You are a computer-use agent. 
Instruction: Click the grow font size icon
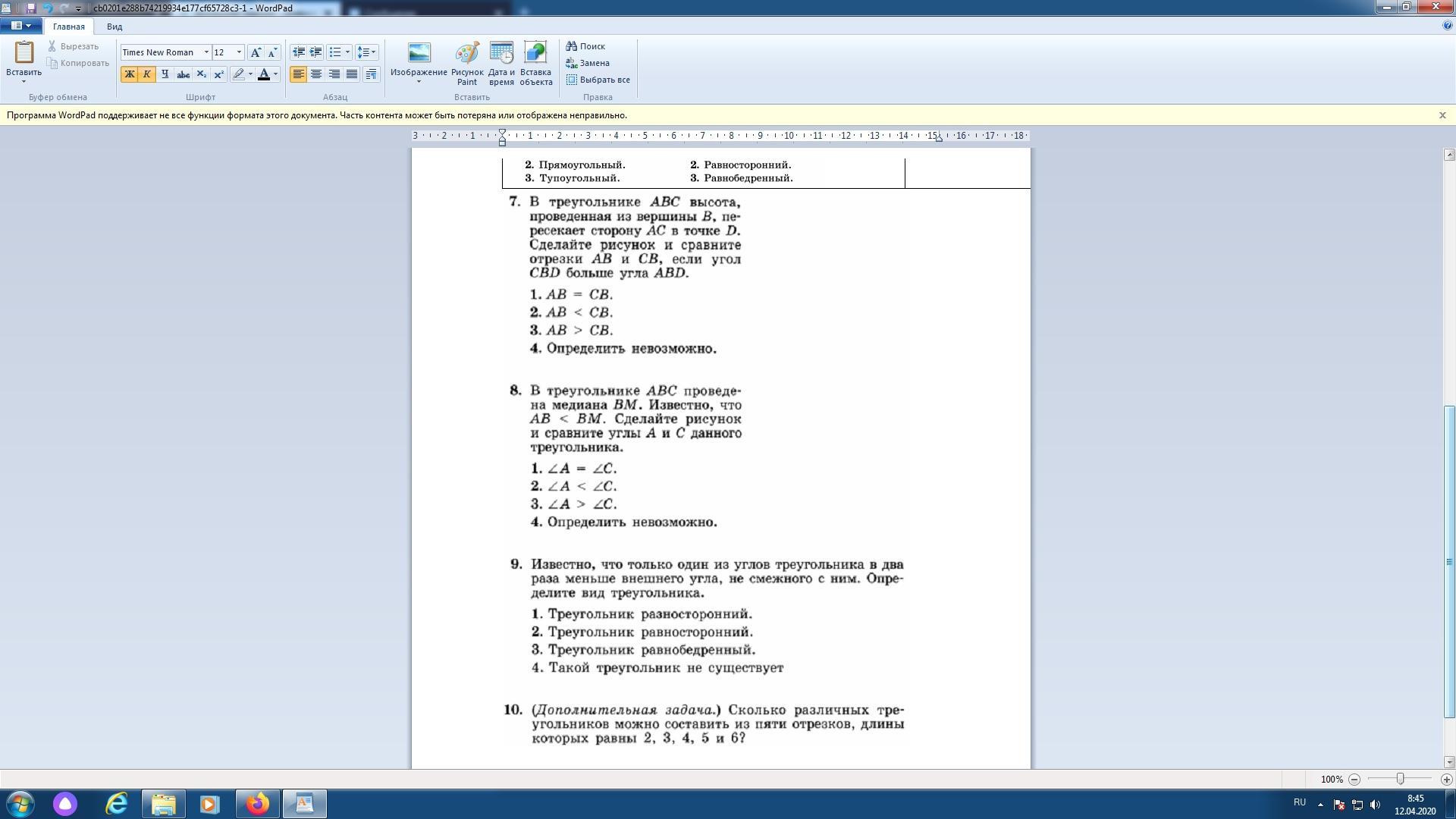tap(256, 52)
